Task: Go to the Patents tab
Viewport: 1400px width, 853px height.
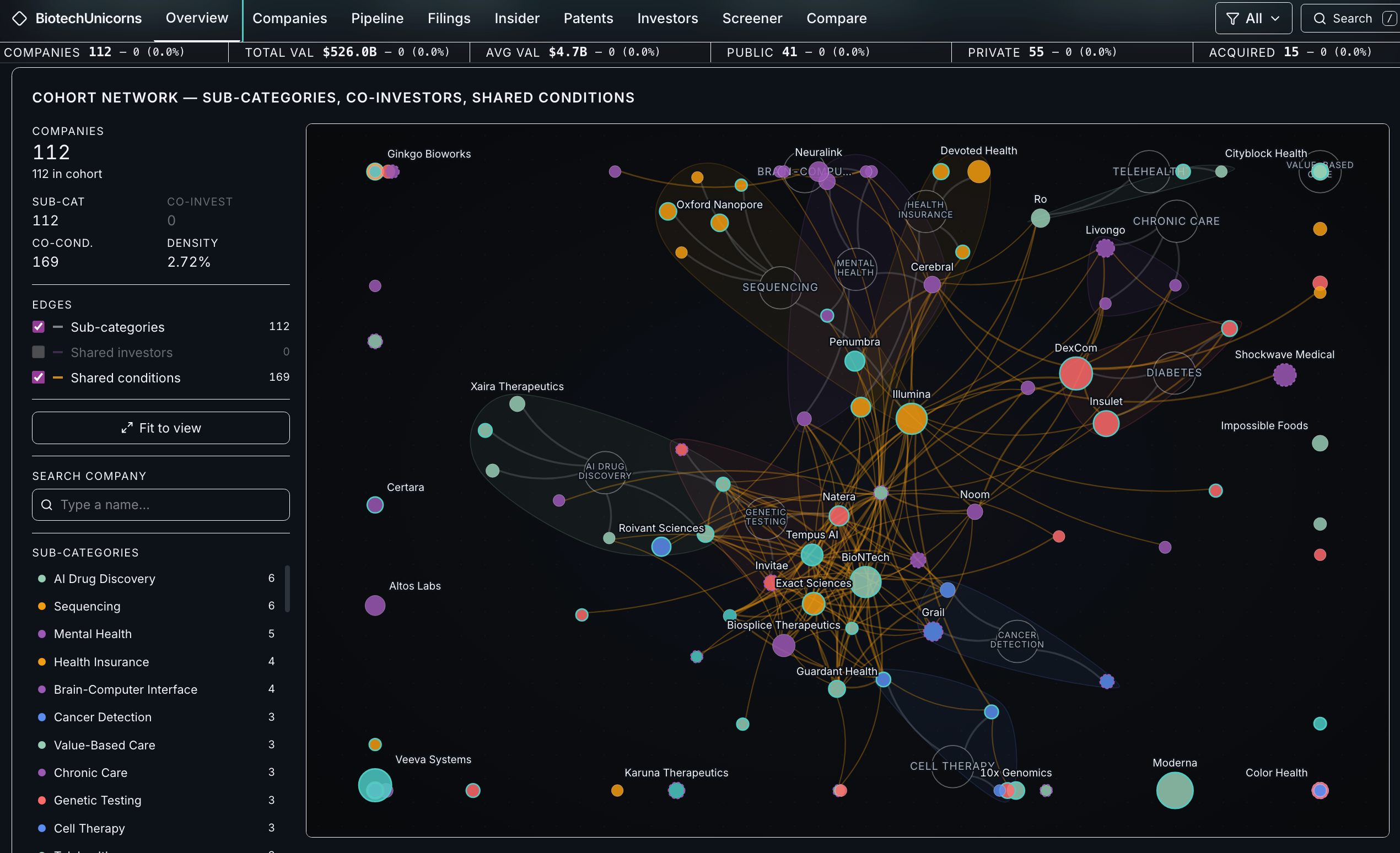Action: point(588,19)
